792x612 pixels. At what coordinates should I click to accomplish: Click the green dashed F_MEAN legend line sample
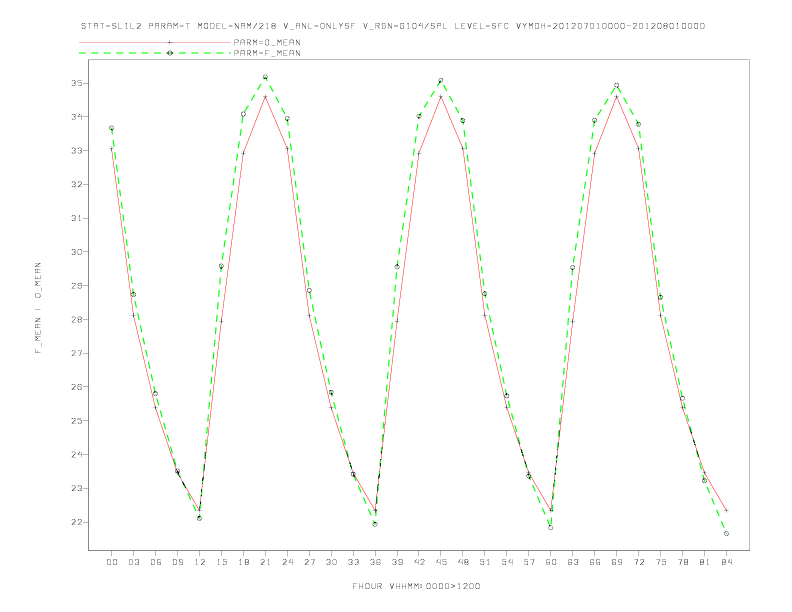155,53
